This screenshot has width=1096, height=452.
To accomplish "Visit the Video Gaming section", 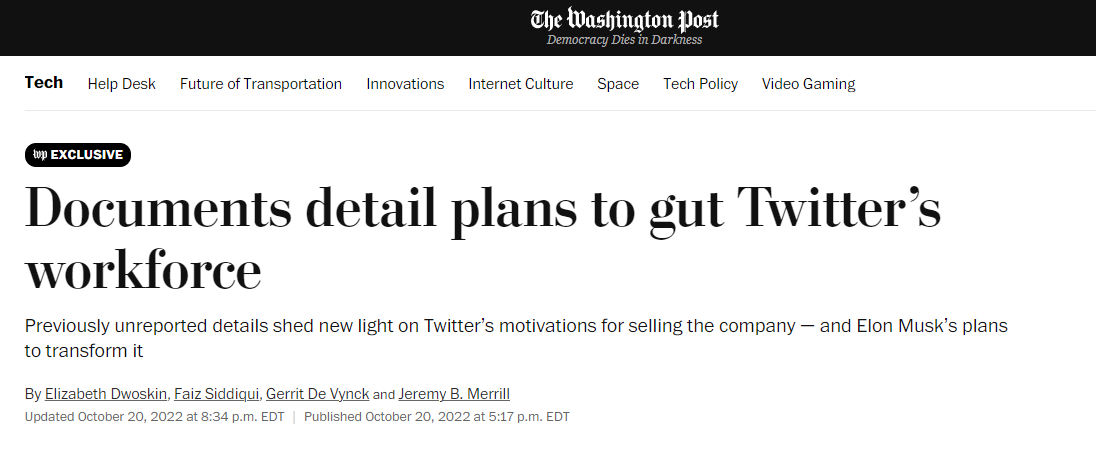I will [808, 84].
